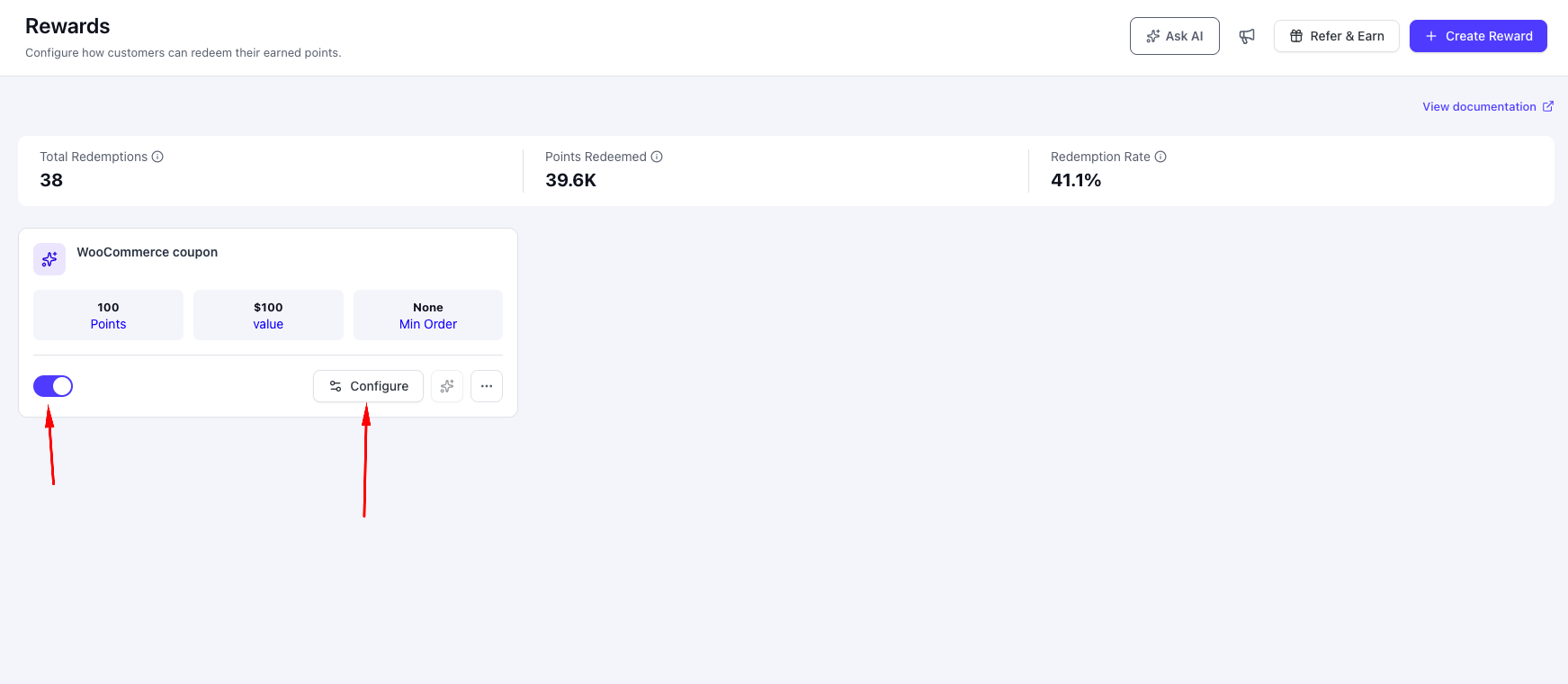Click the 100 Points tile
This screenshot has width=1568, height=684.
(108, 315)
